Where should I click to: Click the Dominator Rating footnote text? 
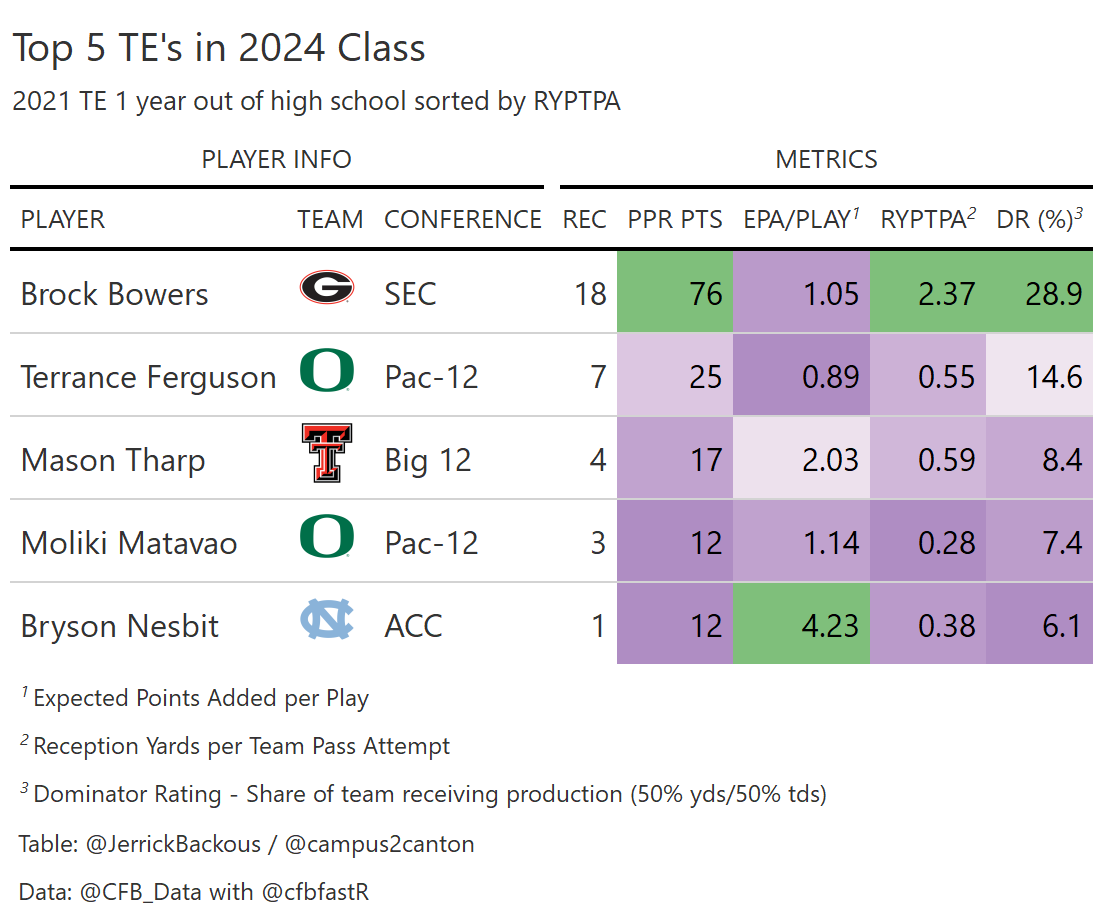pyautogui.click(x=430, y=795)
